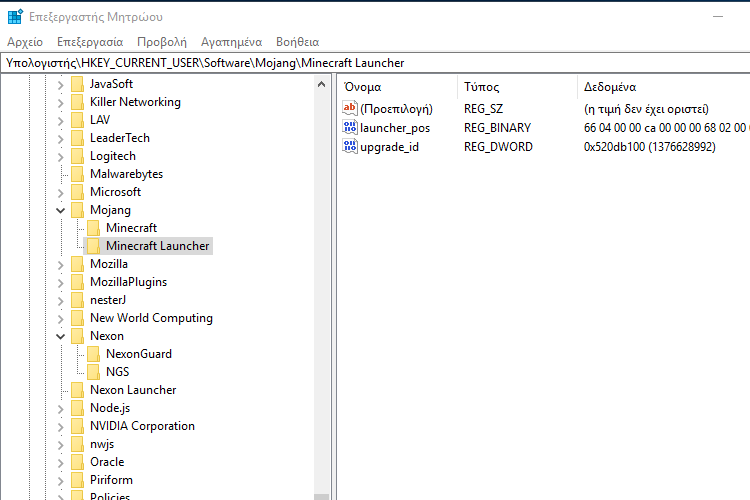The width and height of the screenshot is (750, 500).
Task: Select the nwjs key label
Action: click(x=102, y=444)
